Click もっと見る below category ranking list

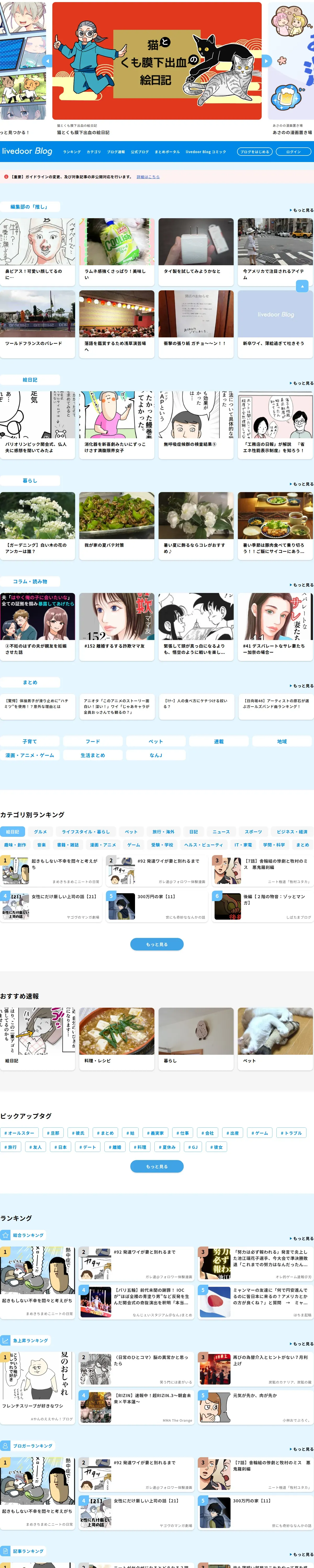point(157,944)
